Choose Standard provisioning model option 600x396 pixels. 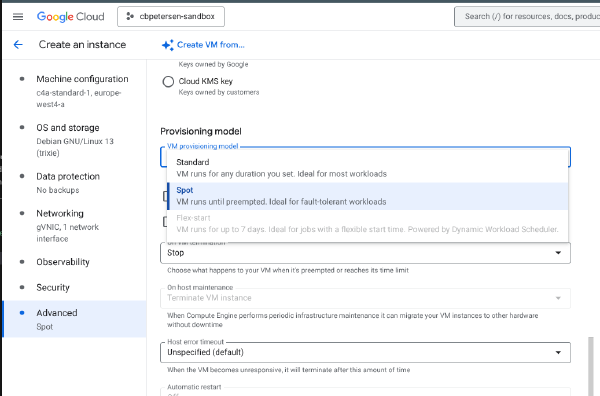pyautogui.click(x=367, y=168)
